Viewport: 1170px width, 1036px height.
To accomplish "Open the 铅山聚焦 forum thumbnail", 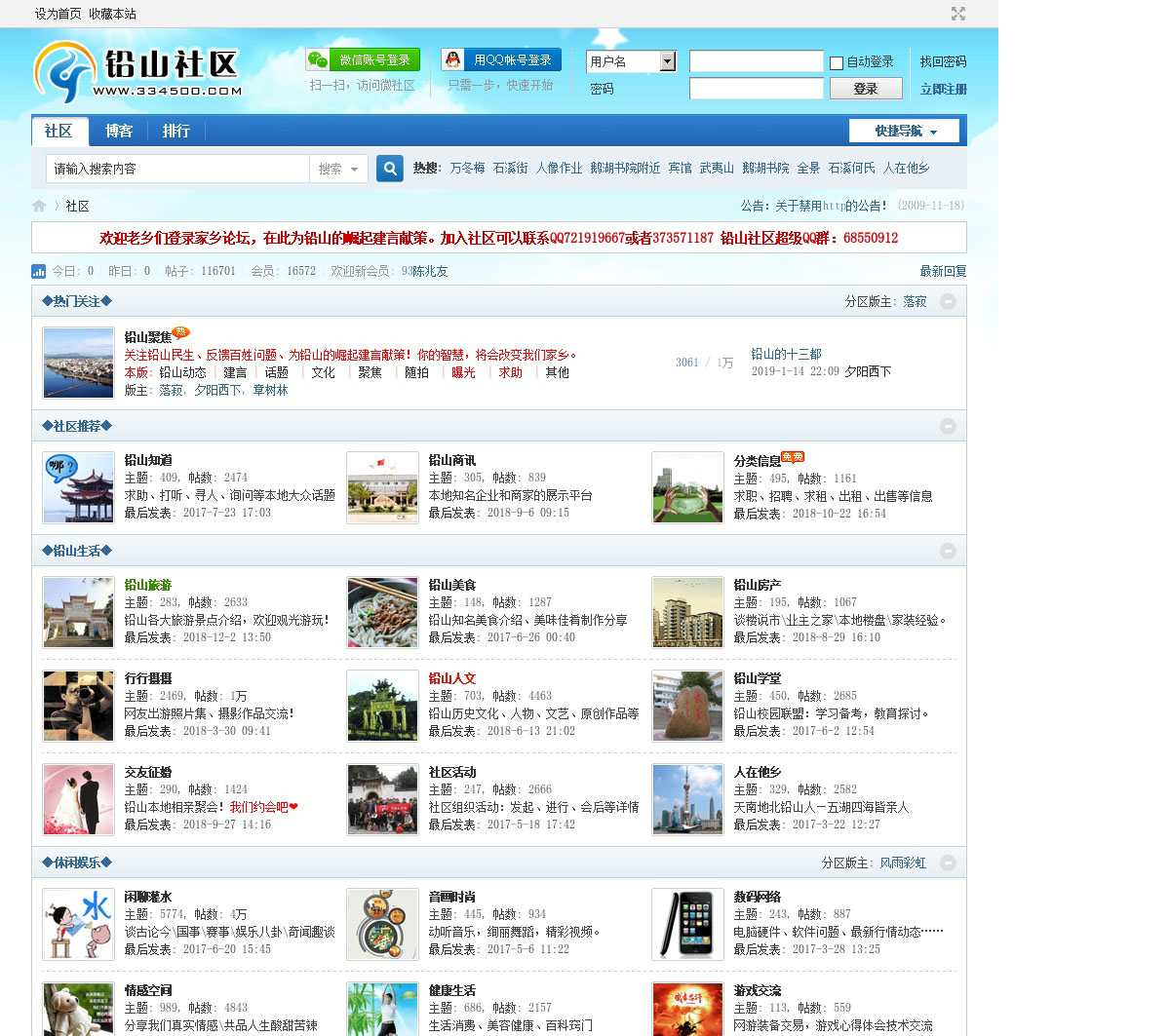I will point(78,364).
